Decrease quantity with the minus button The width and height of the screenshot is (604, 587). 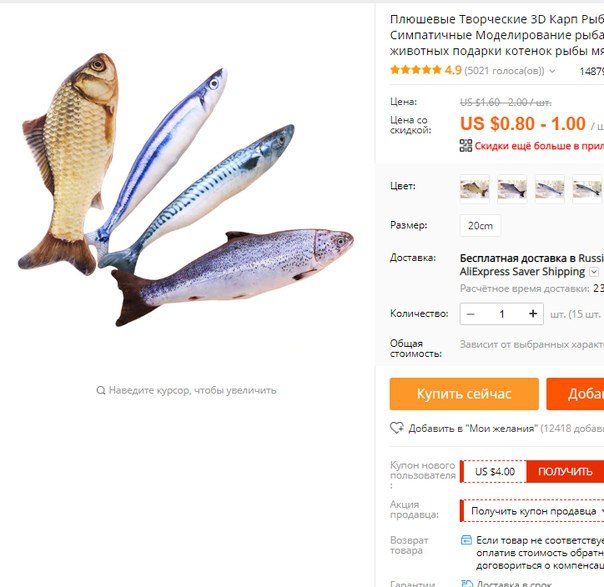coord(470,314)
